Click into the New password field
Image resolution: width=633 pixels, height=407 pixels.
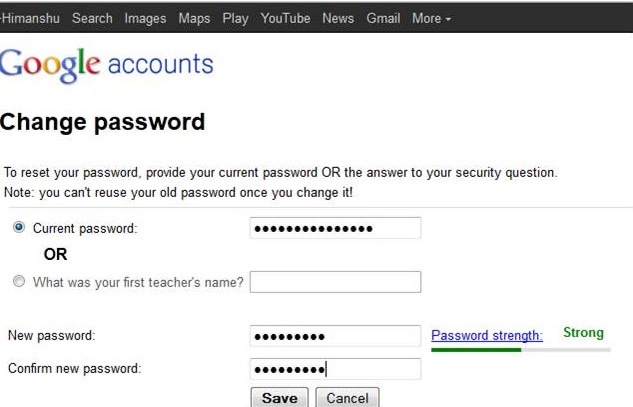335,336
